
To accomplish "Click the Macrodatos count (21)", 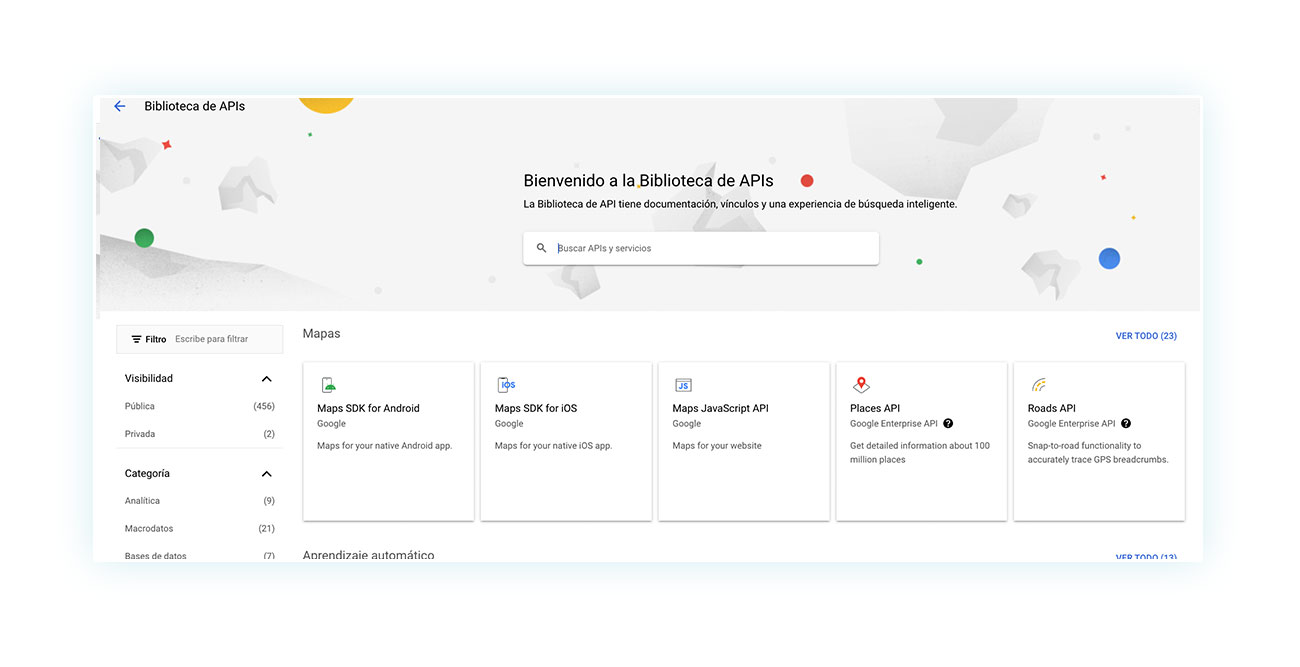I will coord(266,529).
